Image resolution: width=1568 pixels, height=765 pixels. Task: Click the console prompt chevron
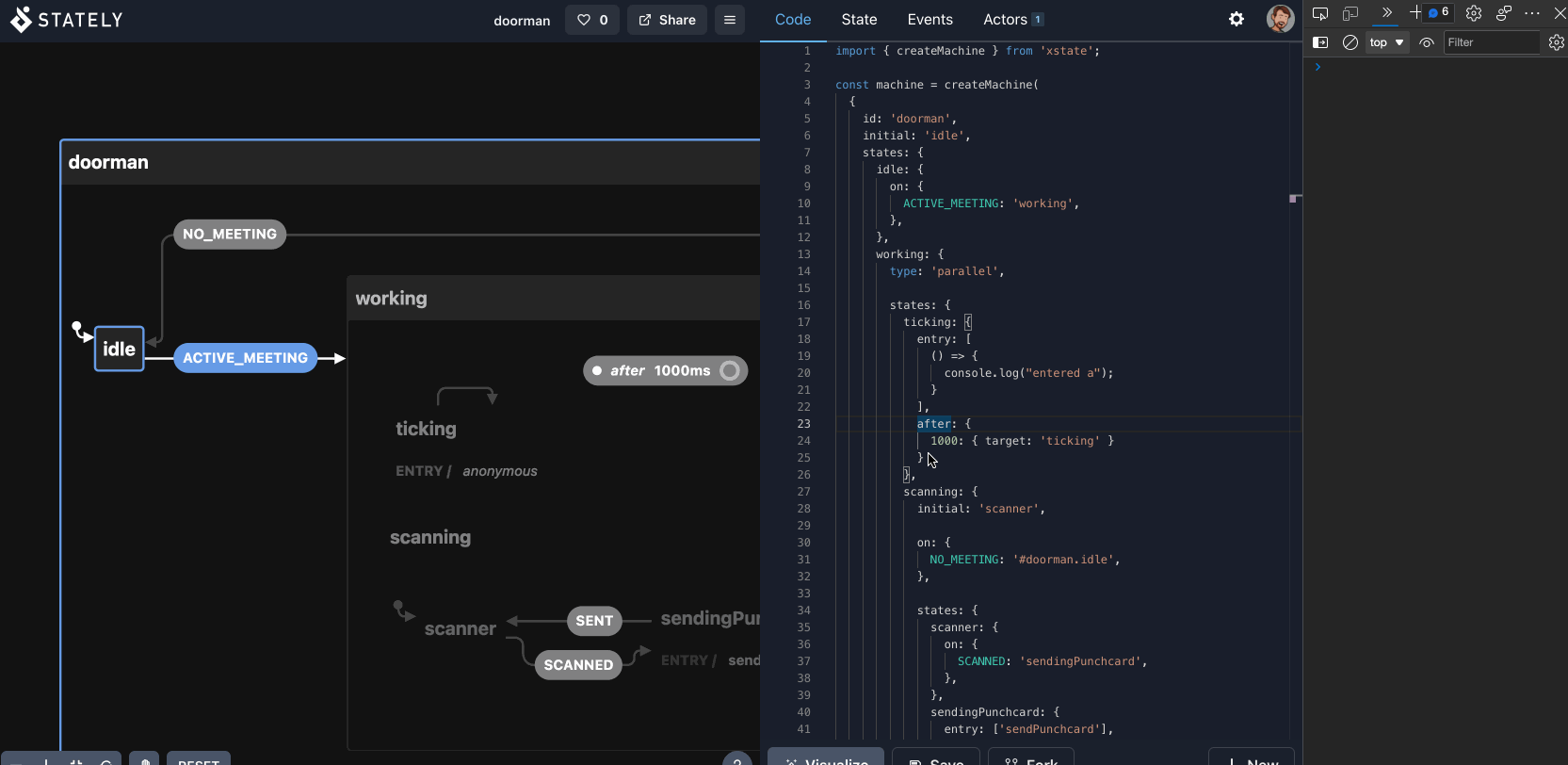(x=1317, y=67)
